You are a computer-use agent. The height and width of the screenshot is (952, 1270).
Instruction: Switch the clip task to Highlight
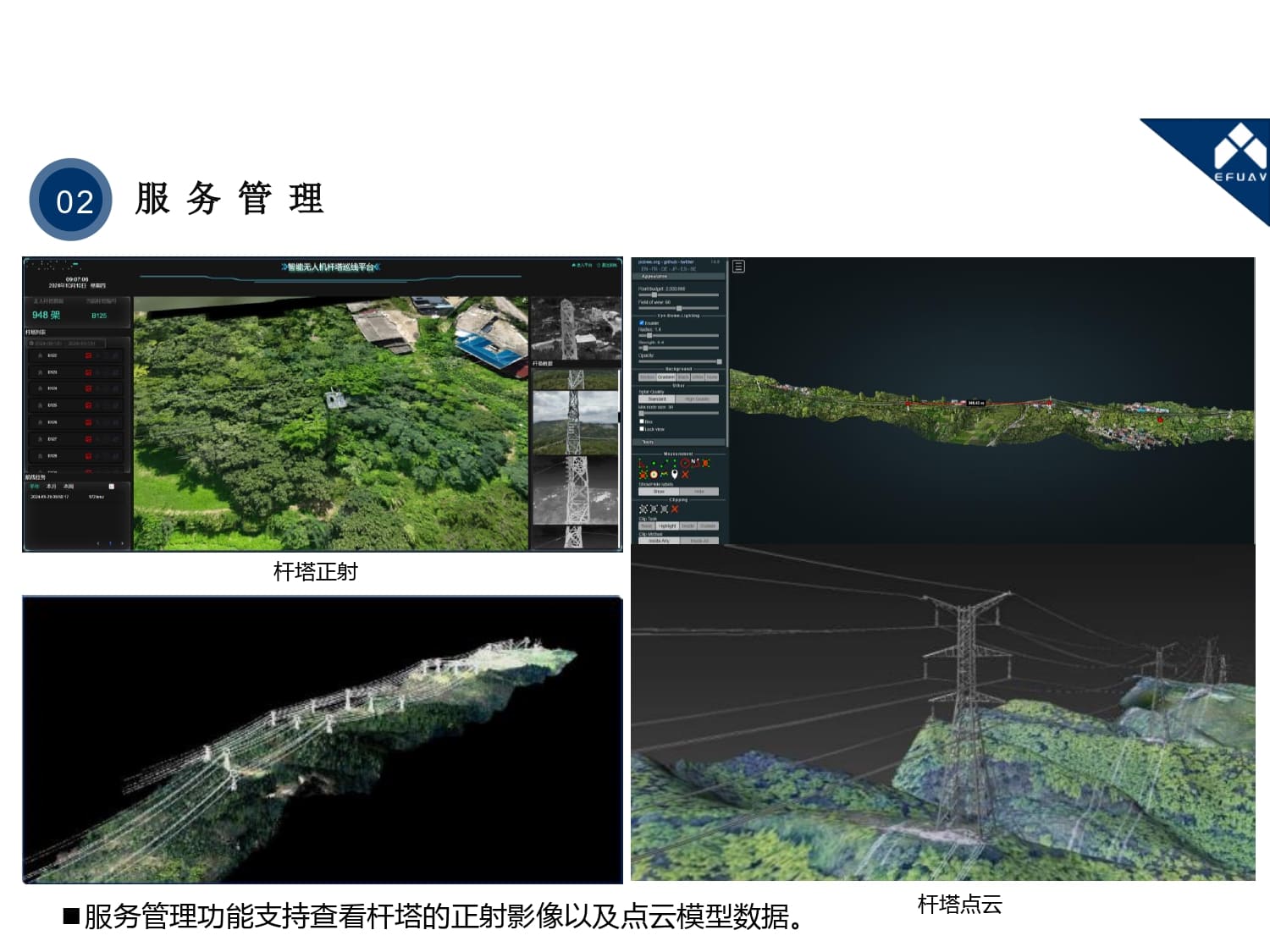pos(667,526)
